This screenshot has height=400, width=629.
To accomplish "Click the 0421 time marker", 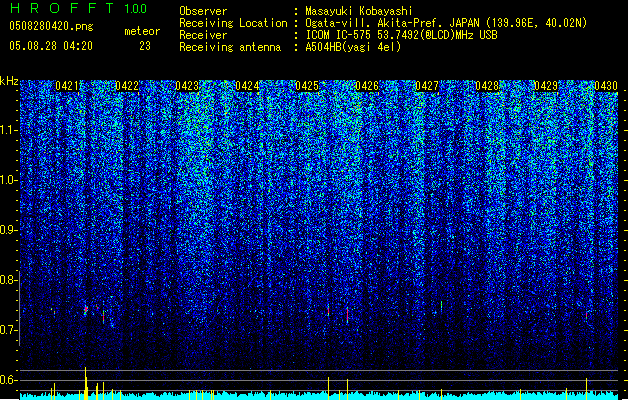I will coord(67,86).
